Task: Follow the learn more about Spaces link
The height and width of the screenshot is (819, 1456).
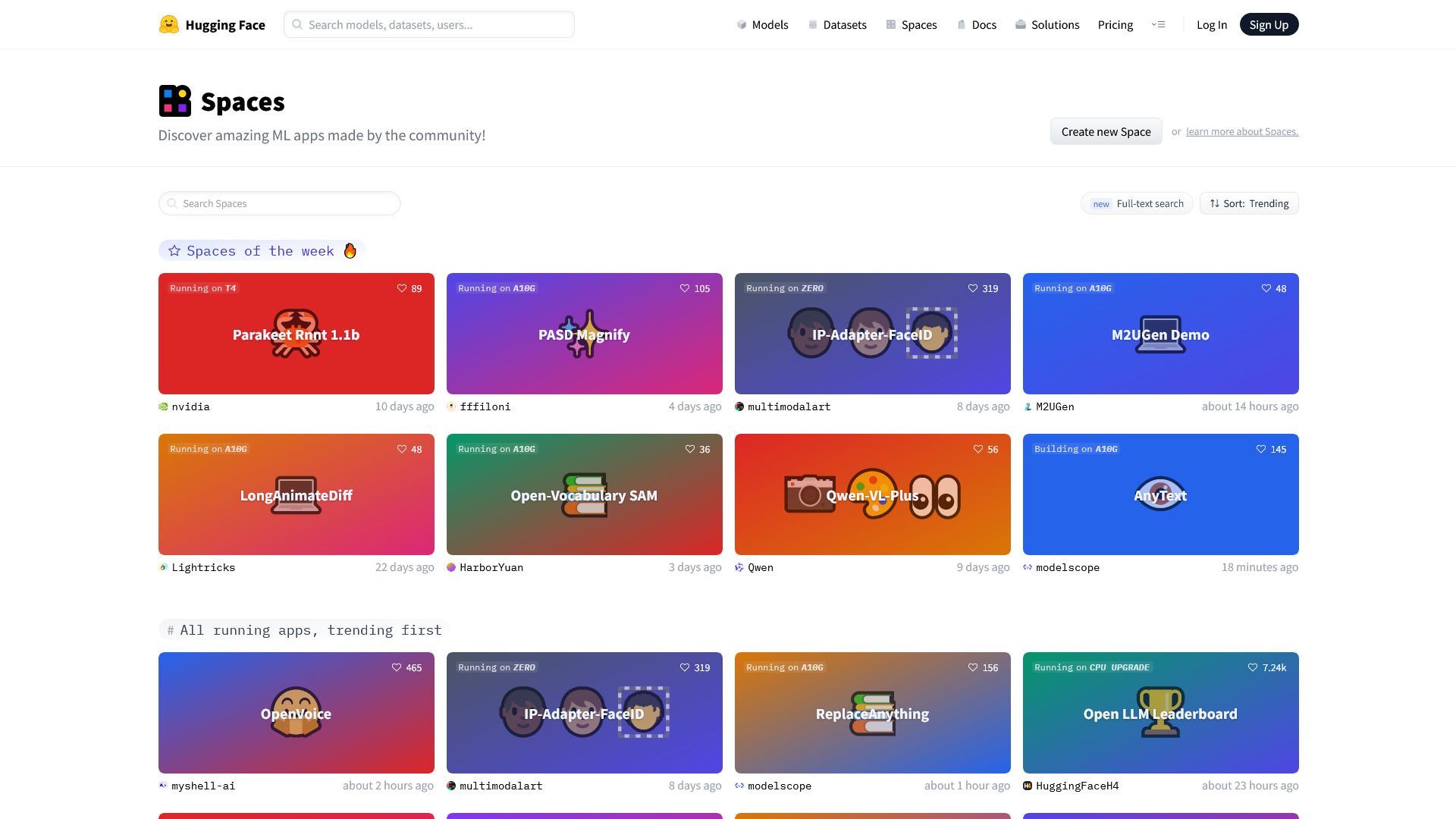Action: click(1242, 131)
